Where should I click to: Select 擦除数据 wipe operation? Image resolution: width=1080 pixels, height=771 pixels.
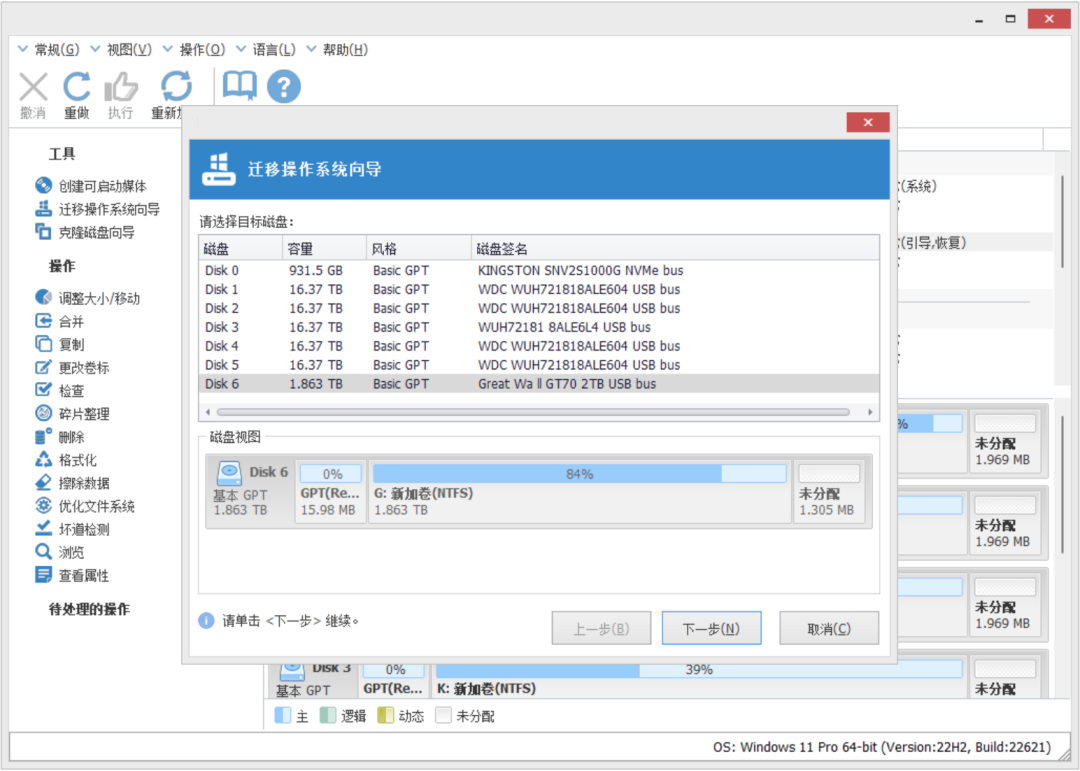(x=72, y=483)
